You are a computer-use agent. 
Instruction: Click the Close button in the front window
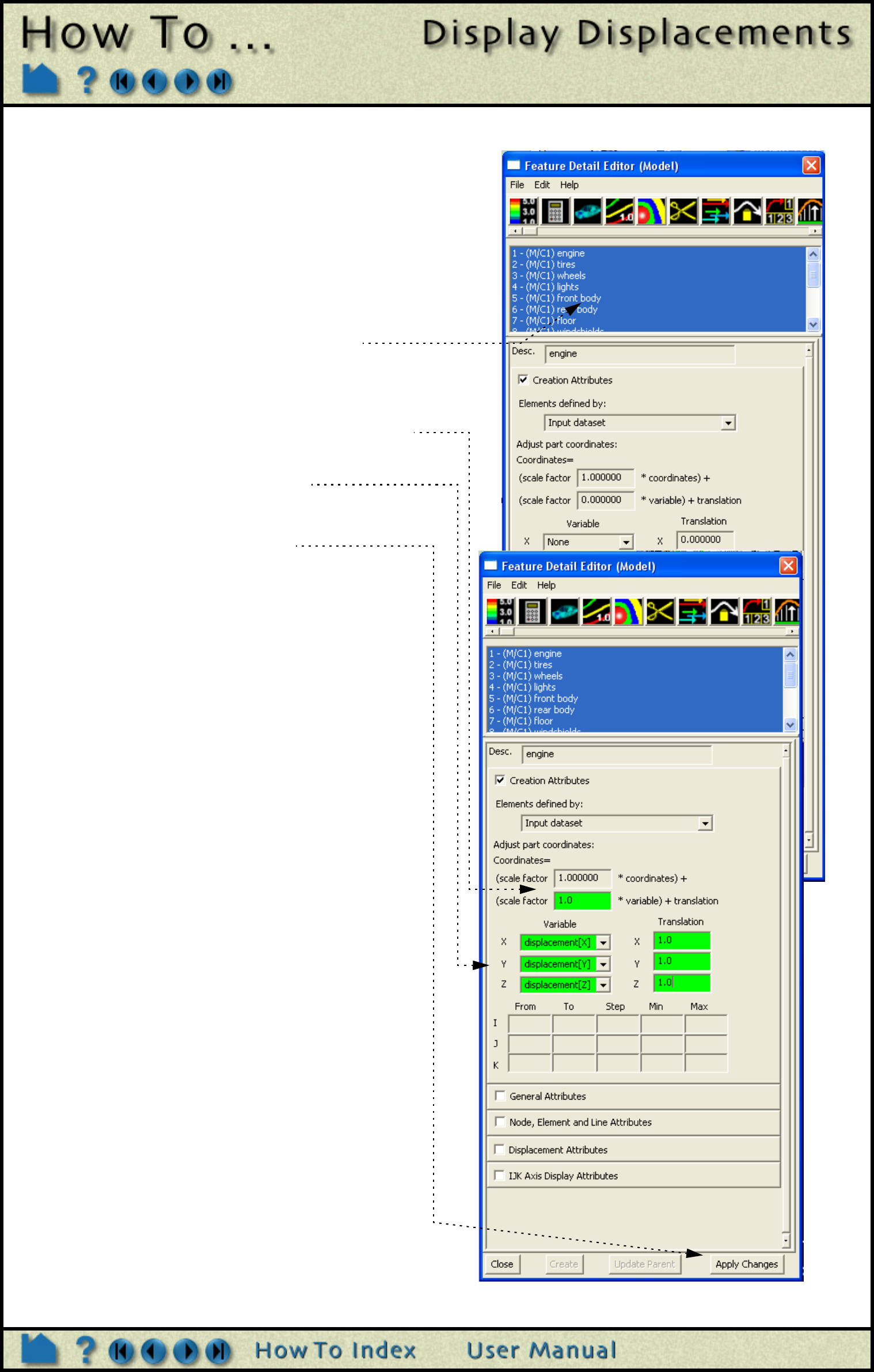(x=502, y=1264)
